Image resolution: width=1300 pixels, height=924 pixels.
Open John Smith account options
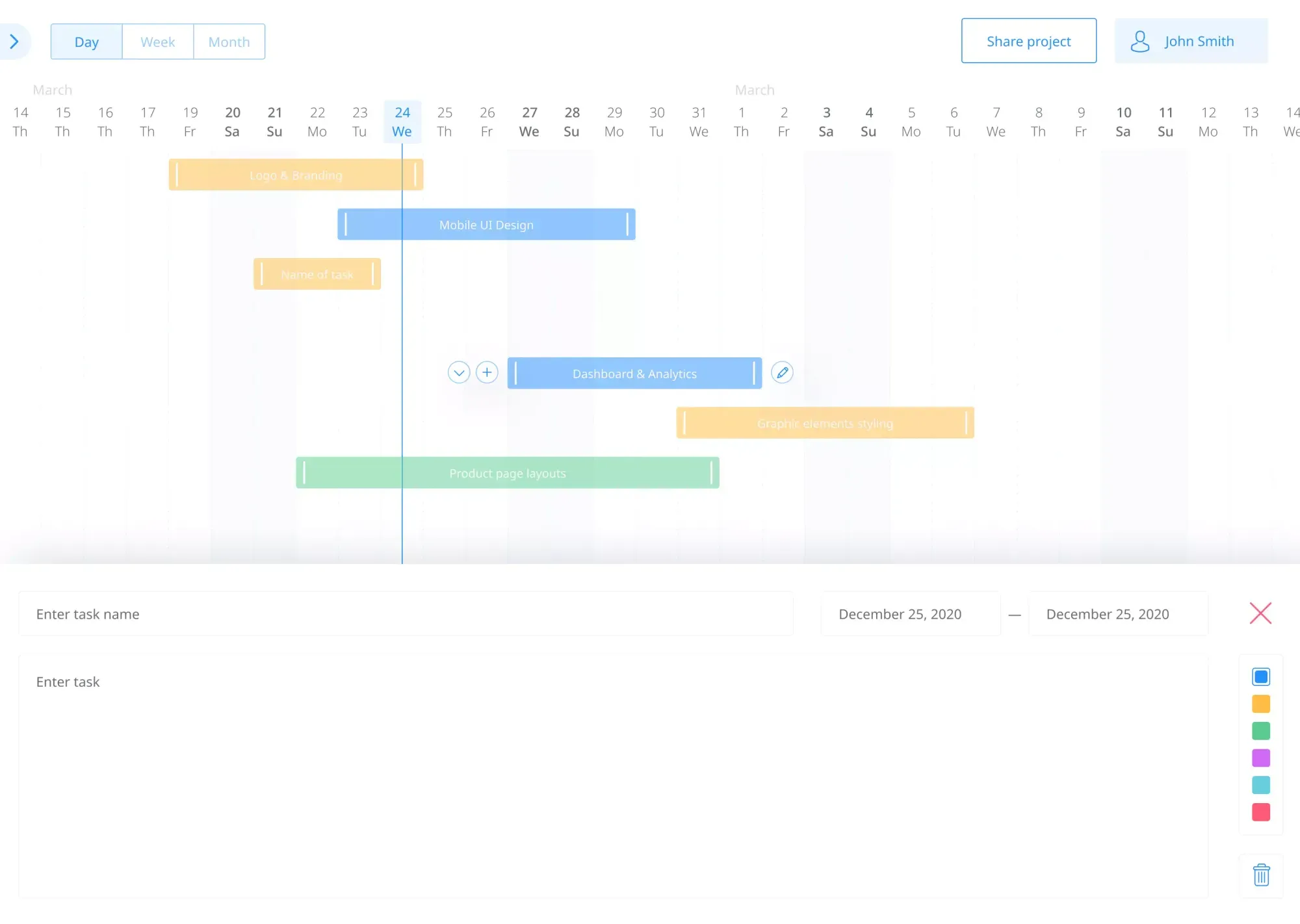(x=1199, y=40)
